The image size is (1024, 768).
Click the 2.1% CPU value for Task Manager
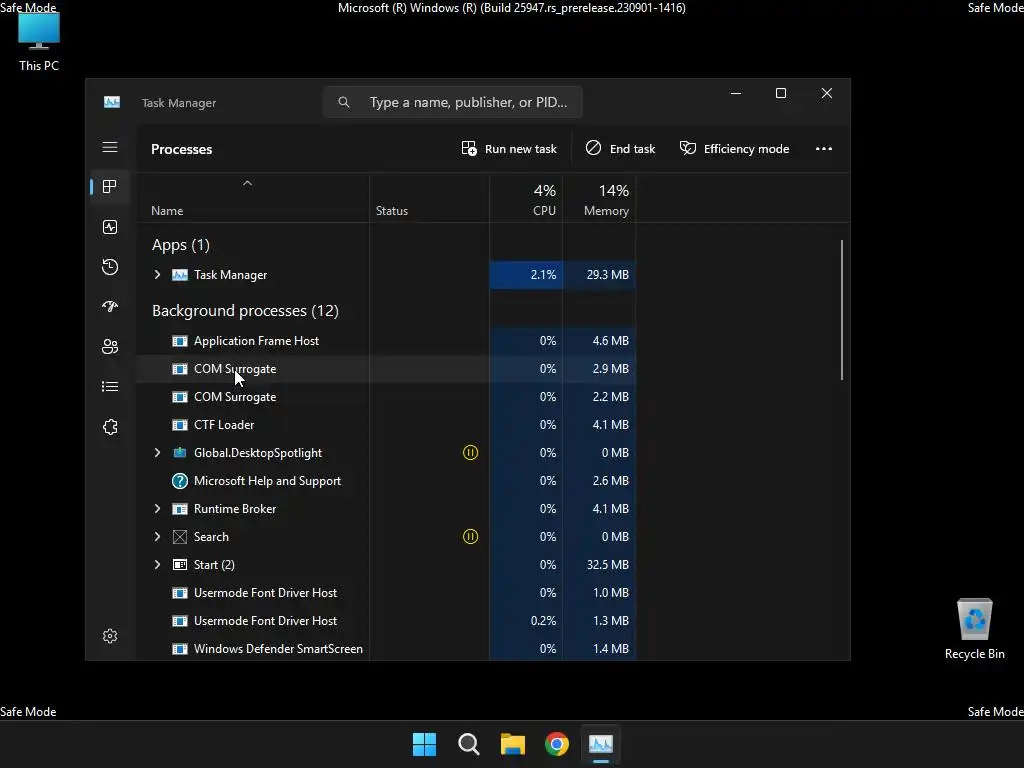tap(543, 275)
